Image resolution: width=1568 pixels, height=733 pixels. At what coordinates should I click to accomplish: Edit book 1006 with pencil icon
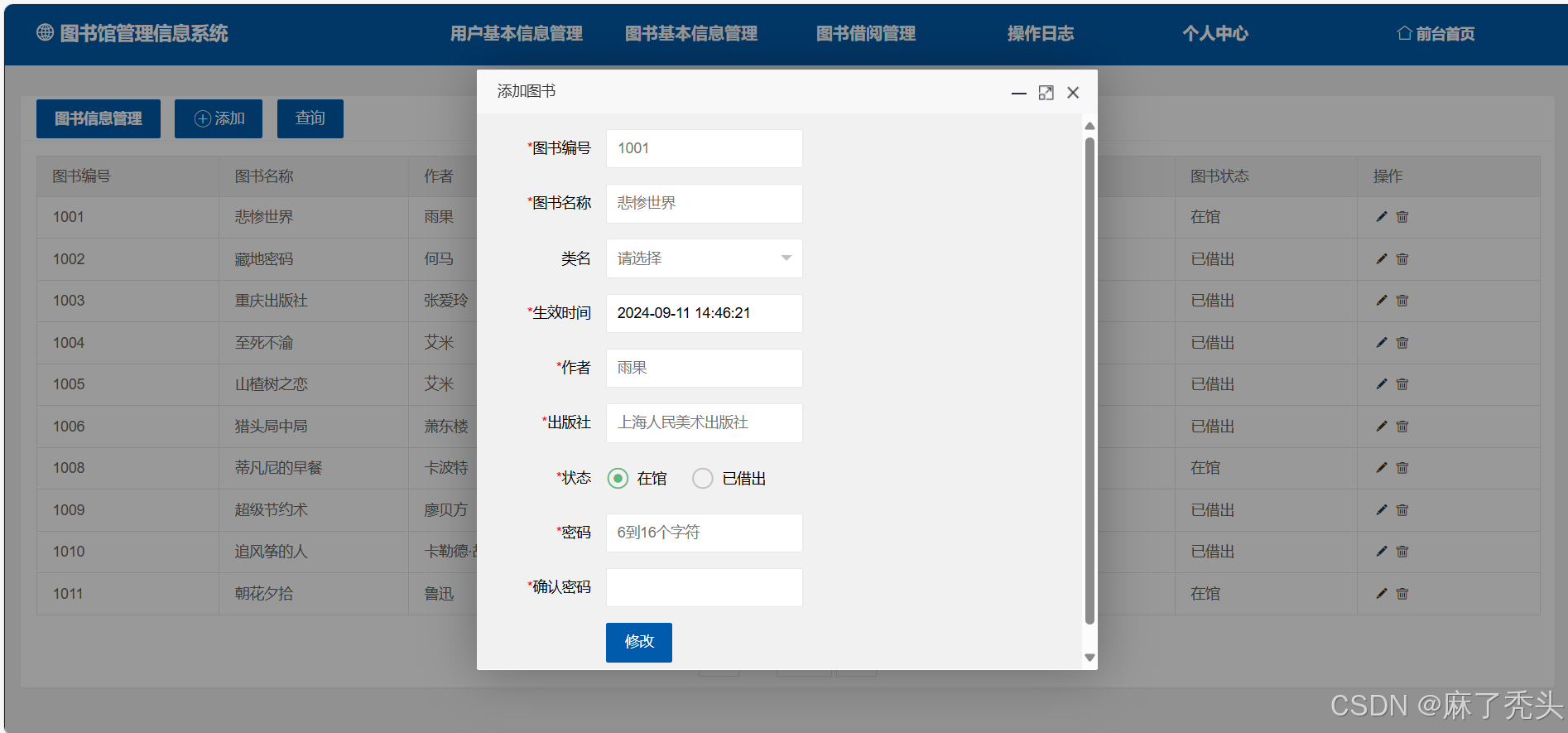tap(1381, 427)
